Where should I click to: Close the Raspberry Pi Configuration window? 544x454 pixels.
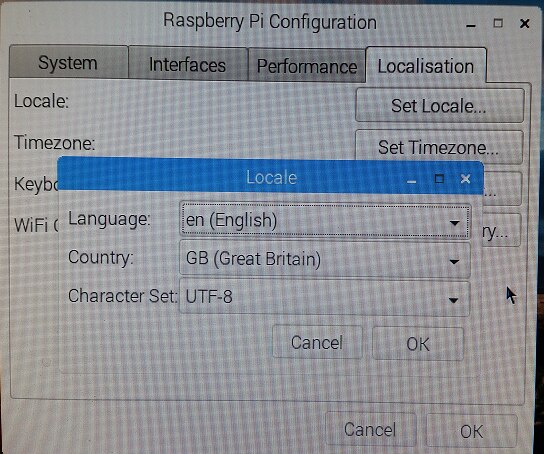pyautogui.click(x=525, y=24)
